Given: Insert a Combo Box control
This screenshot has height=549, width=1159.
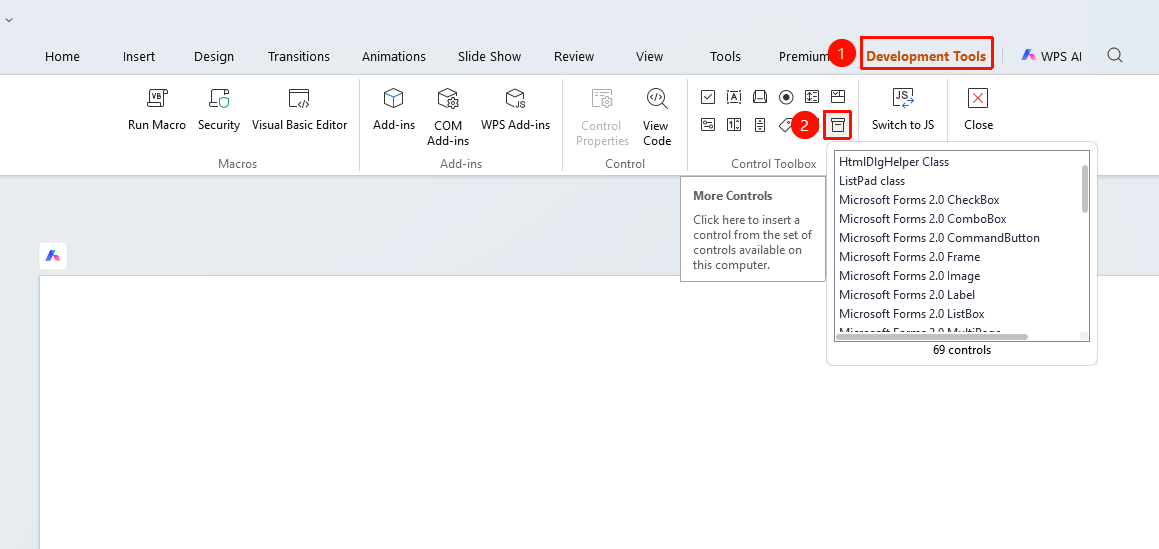Looking at the screenshot, I should [837, 97].
